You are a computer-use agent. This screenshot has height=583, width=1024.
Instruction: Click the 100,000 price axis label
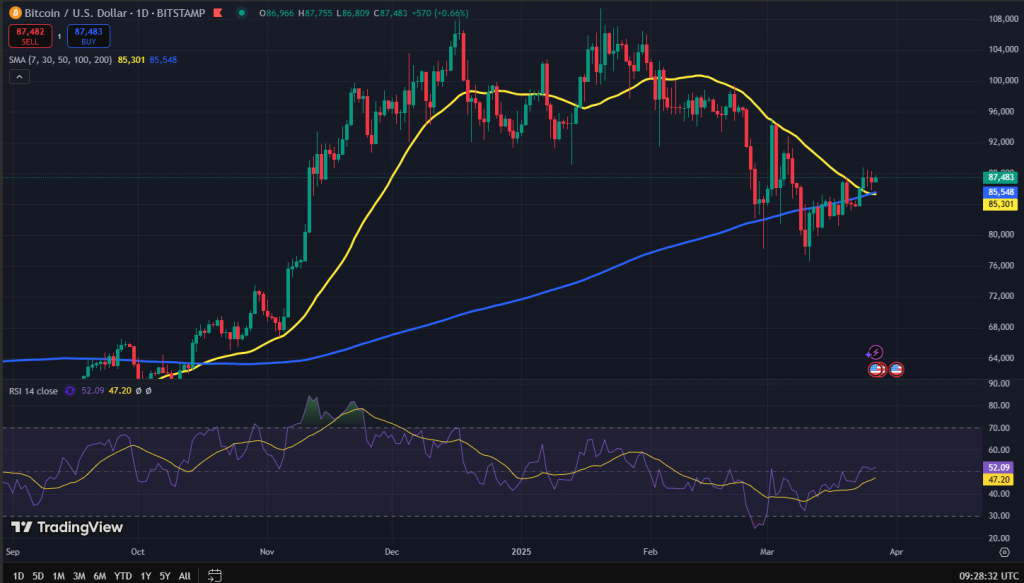[x=1002, y=80]
